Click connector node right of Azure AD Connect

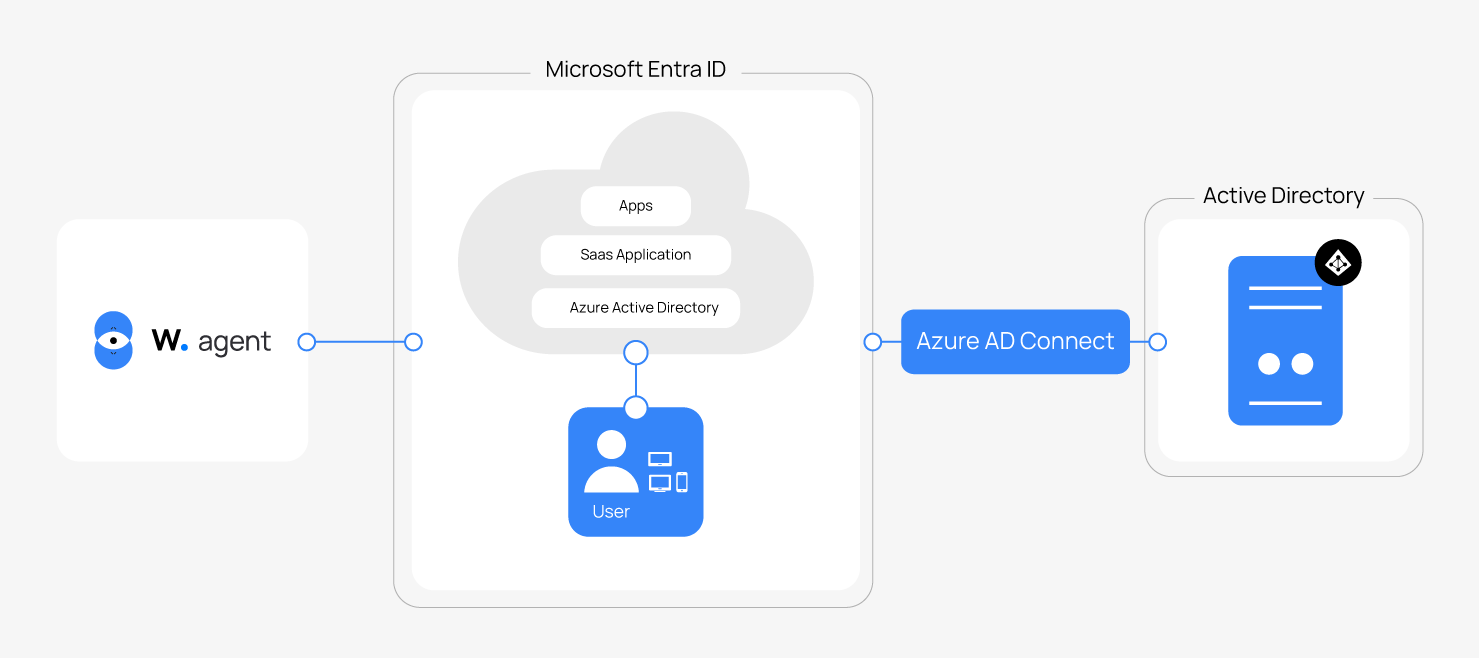coord(1157,342)
